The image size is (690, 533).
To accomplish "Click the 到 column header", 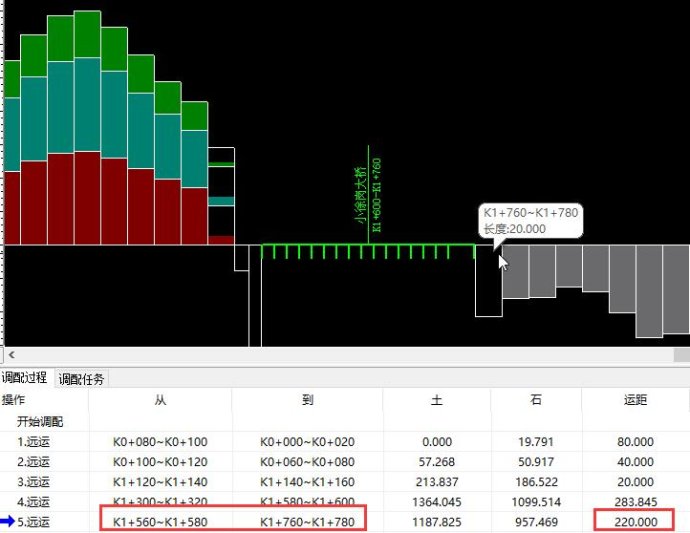I will [x=308, y=400].
